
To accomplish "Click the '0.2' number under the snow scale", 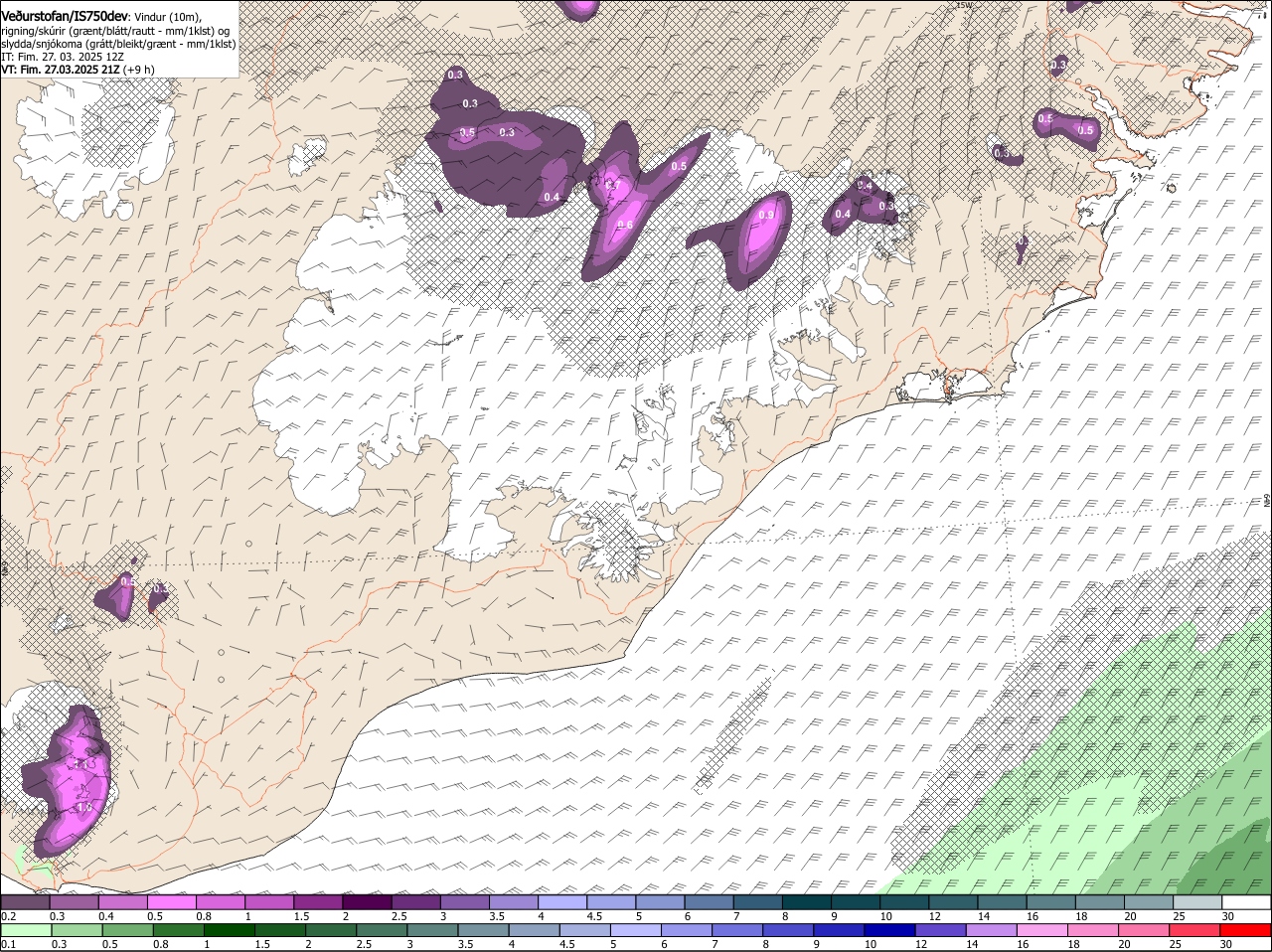I will 8,916.
